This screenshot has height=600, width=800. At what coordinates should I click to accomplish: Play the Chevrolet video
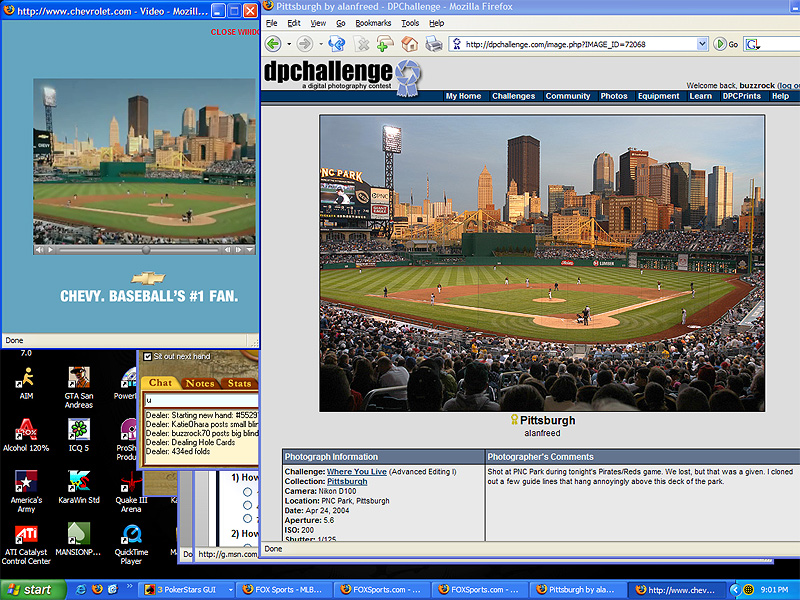tap(50, 249)
